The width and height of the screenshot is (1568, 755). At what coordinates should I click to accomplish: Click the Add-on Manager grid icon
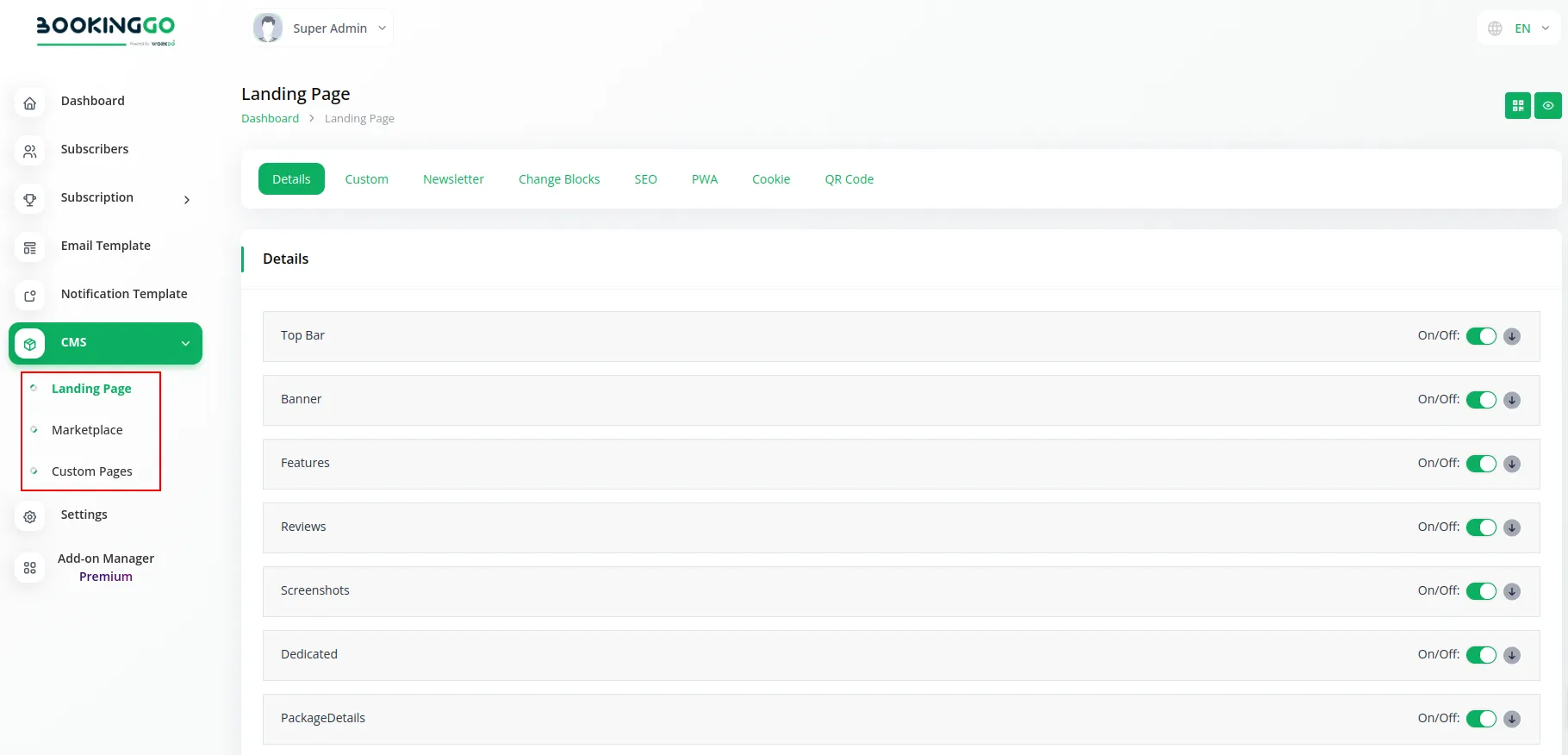pos(30,568)
